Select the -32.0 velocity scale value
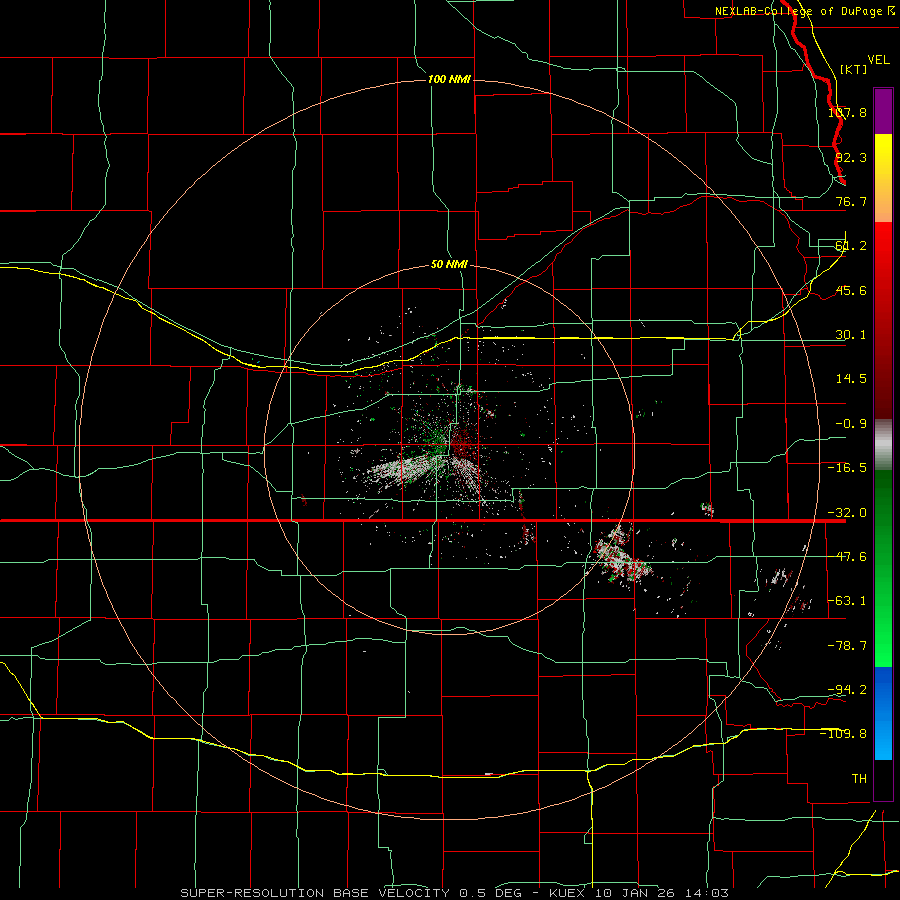The image size is (900, 900). (847, 513)
